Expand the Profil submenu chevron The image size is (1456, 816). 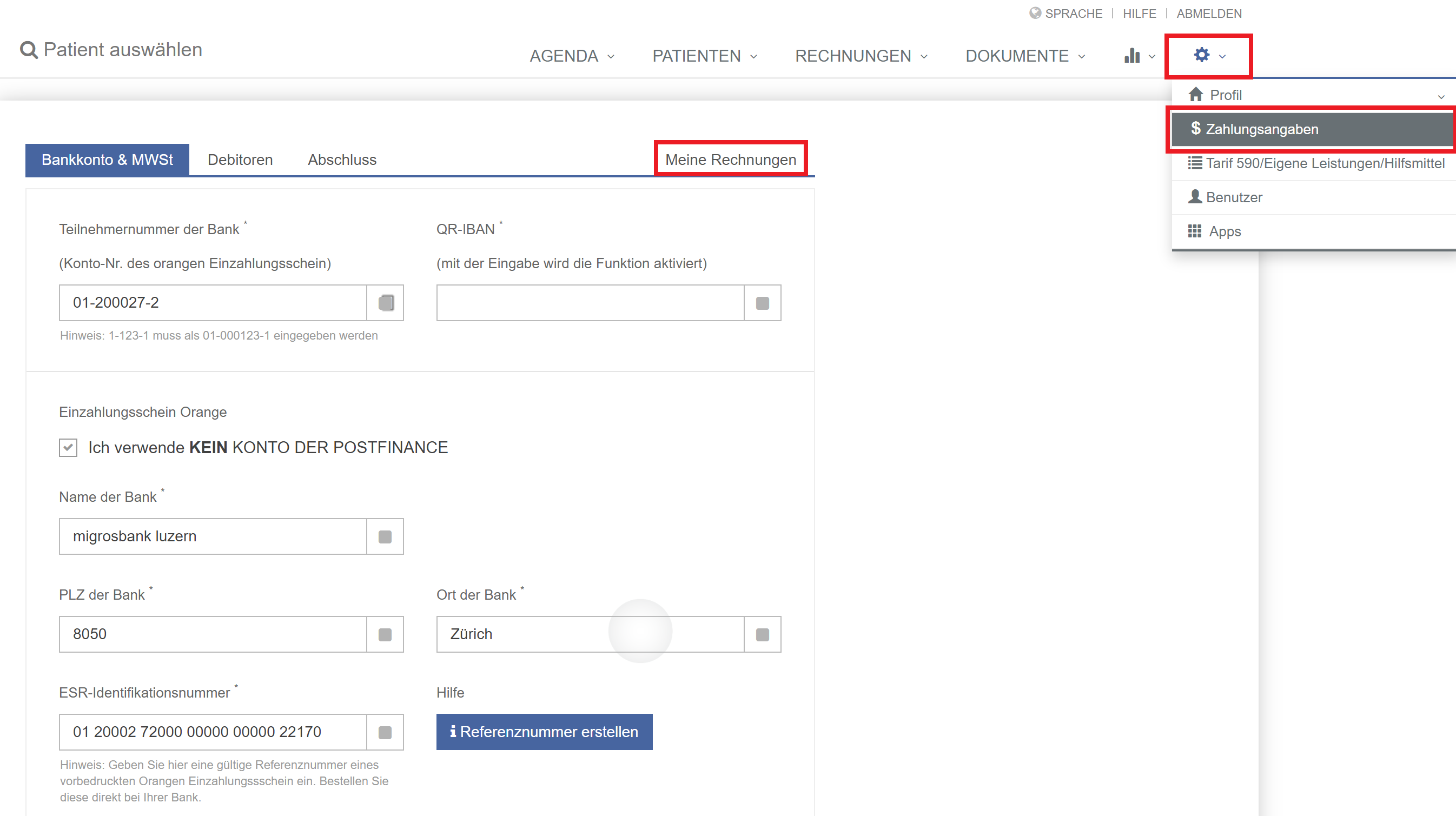pos(1441,97)
